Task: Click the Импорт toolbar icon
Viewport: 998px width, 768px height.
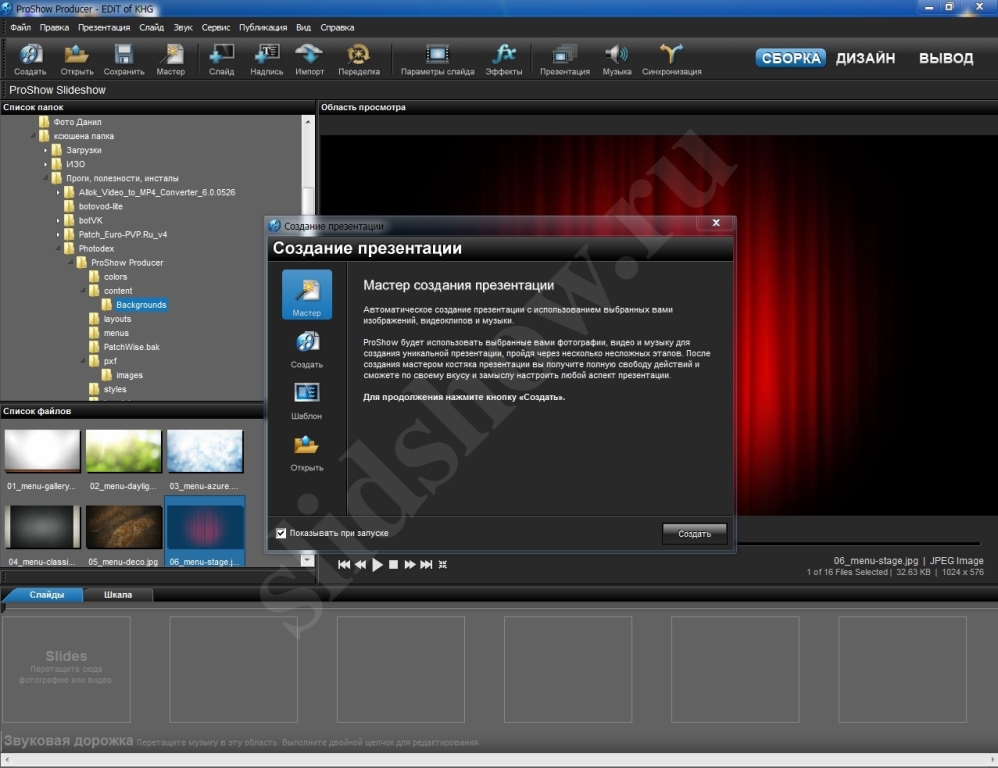Action: (309, 60)
